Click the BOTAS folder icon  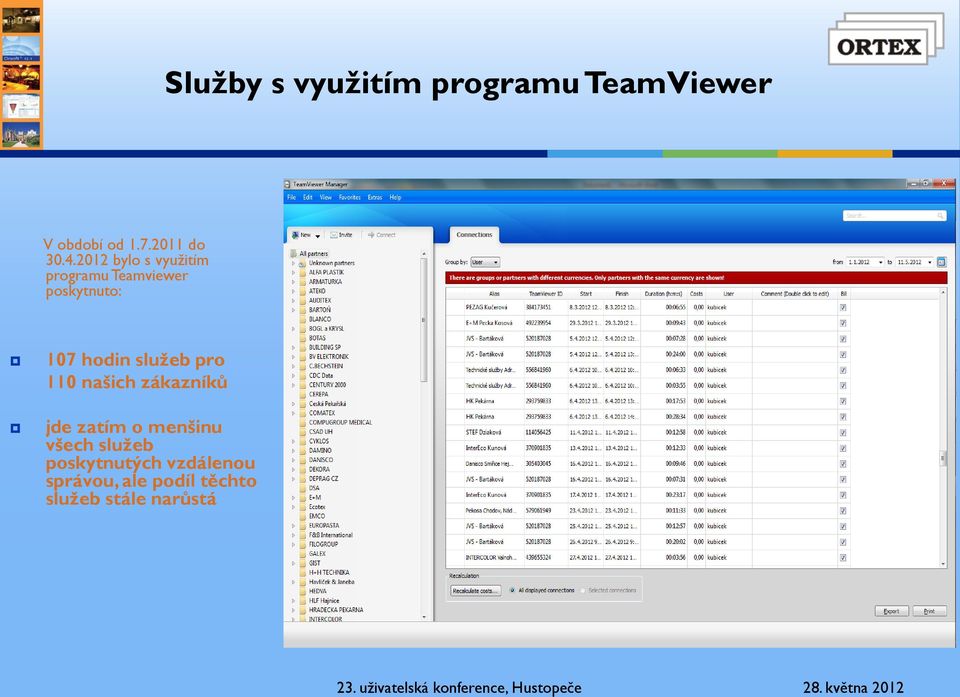(302, 338)
